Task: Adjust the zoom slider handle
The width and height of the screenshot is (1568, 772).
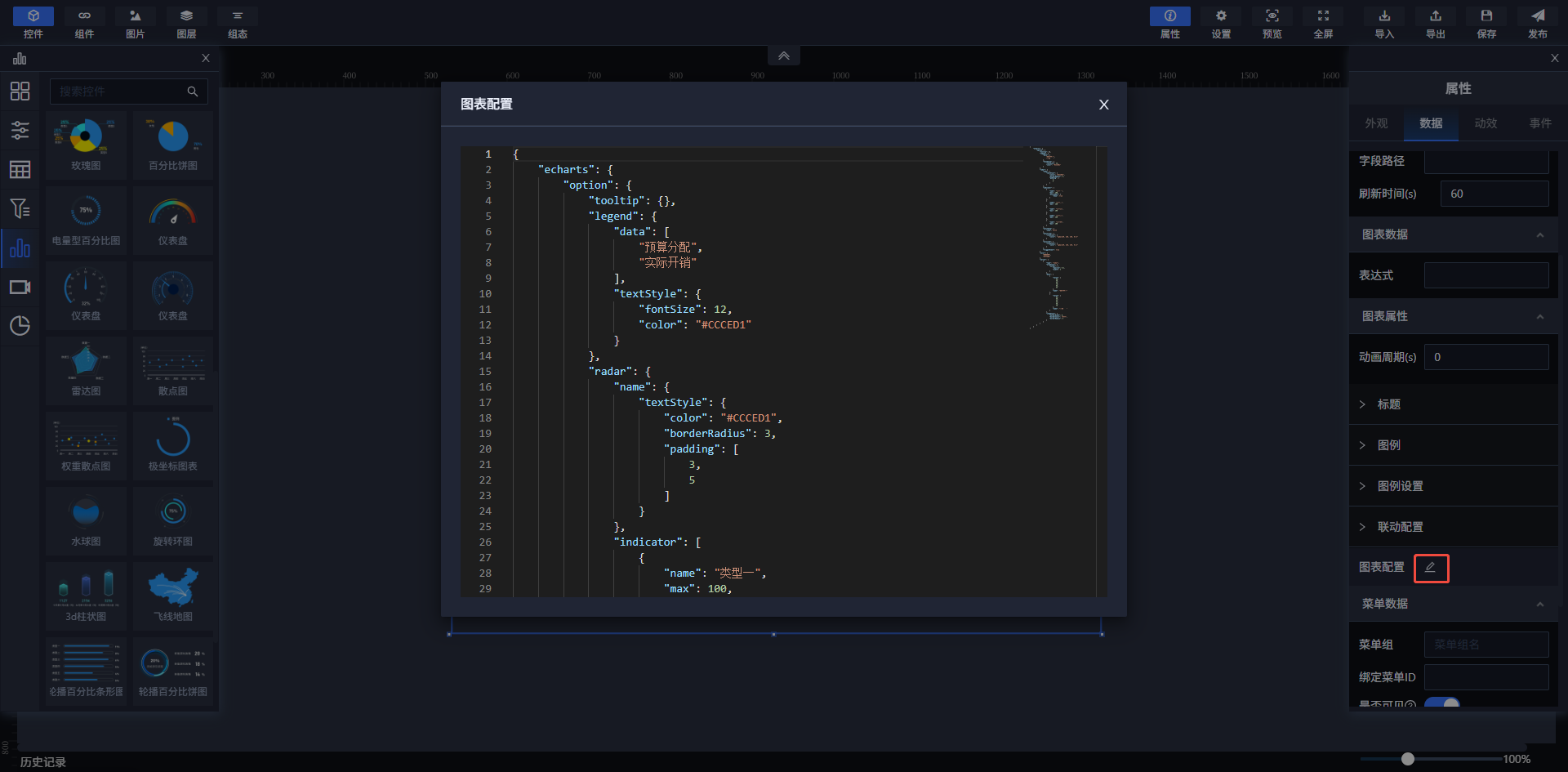Action: (x=1407, y=759)
